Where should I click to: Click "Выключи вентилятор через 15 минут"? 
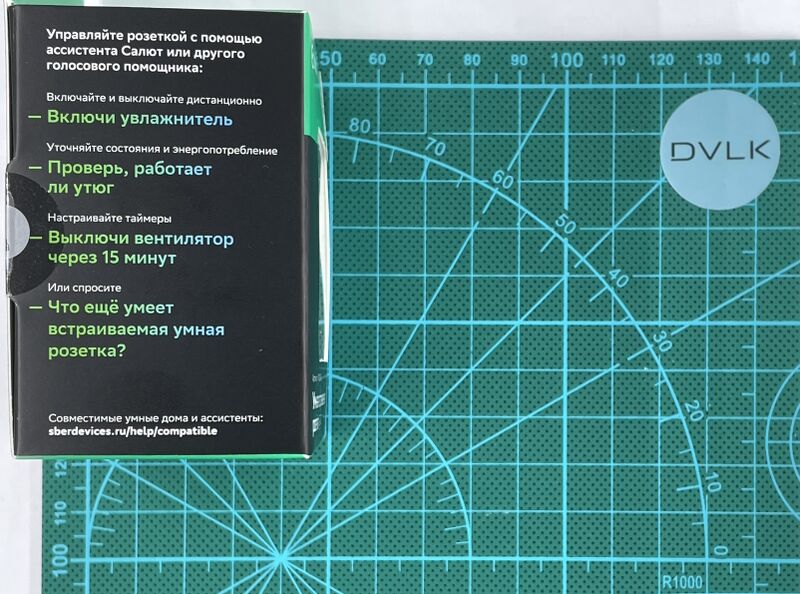[141, 248]
